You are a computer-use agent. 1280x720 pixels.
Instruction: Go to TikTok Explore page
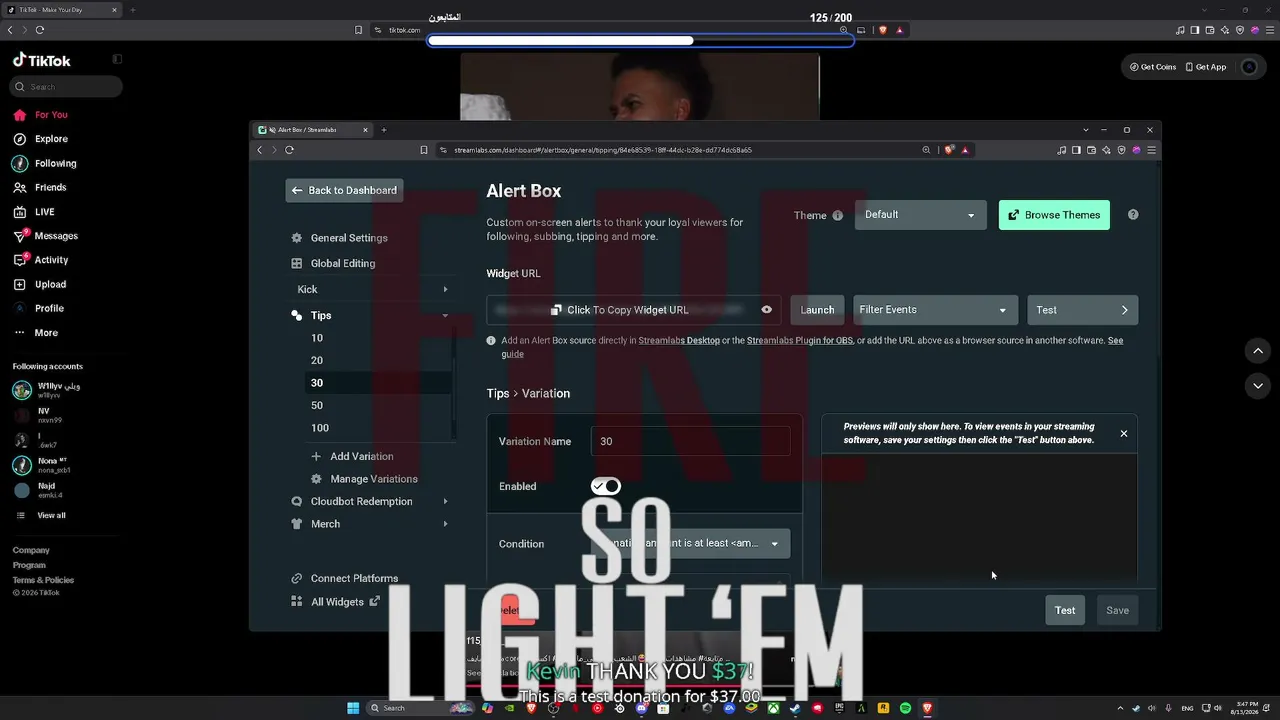51,139
